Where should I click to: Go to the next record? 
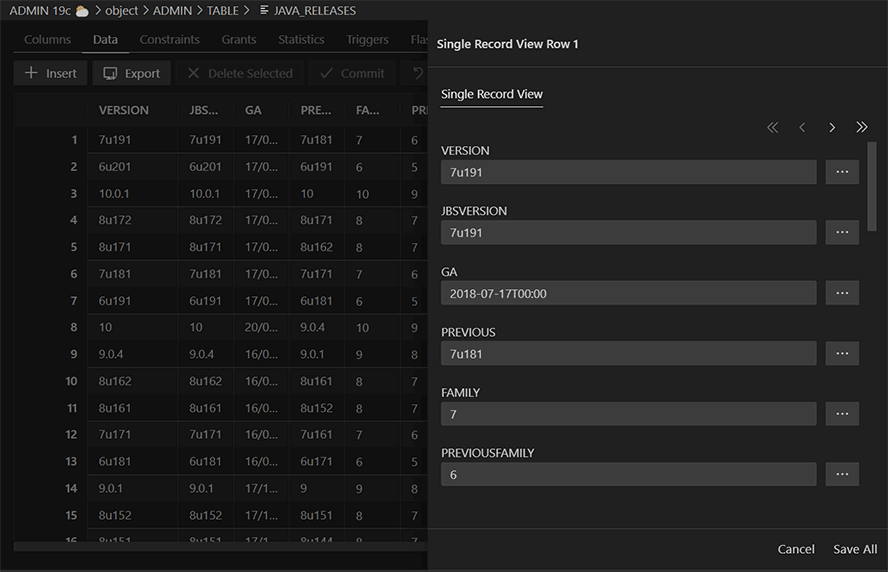coord(832,128)
